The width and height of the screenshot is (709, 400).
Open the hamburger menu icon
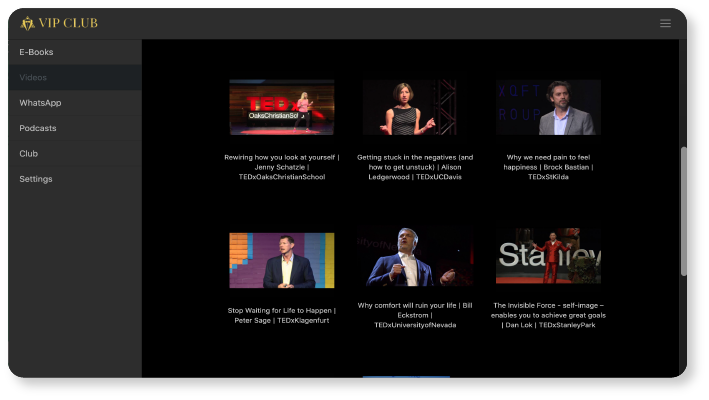[x=665, y=23]
